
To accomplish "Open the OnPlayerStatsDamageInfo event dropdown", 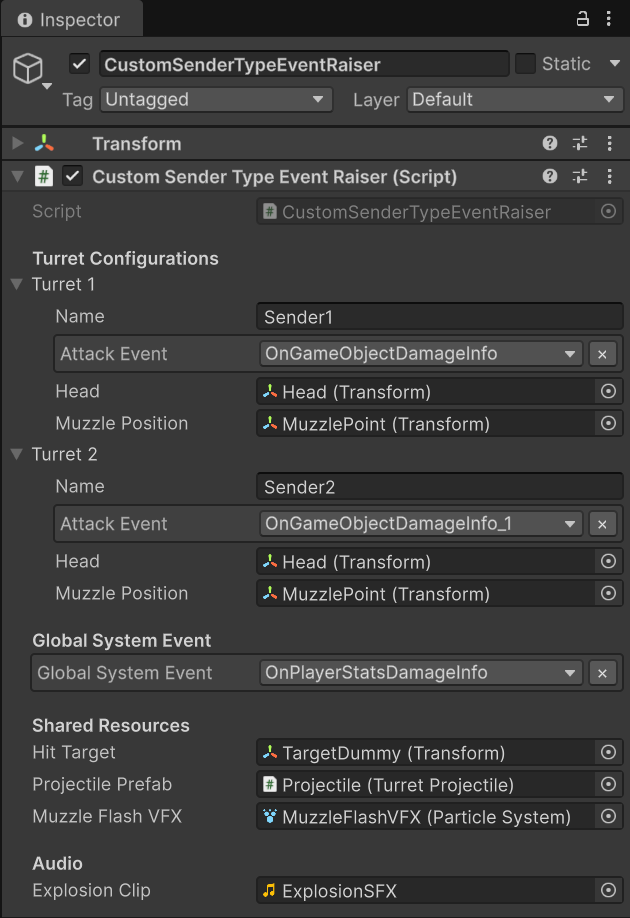I will click(420, 673).
